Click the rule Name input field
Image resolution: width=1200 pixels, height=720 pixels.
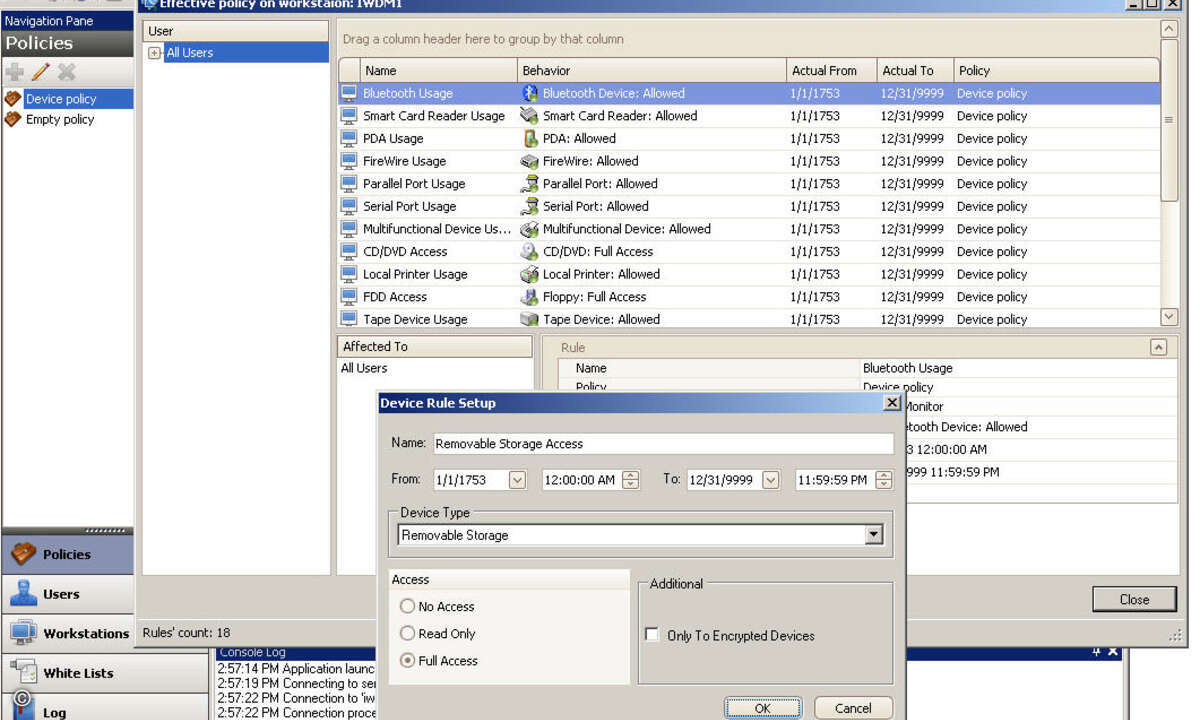coord(663,443)
